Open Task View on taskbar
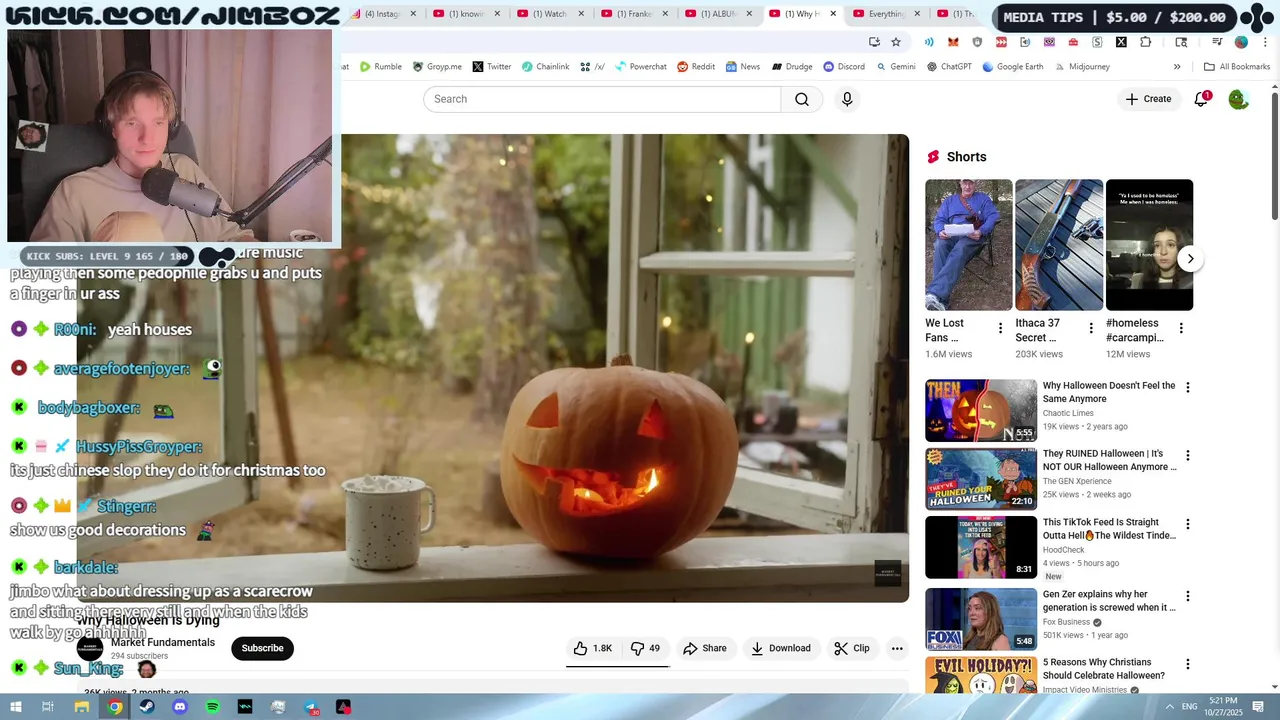The width and height of the screenshot is (1280, 720). (47, 707)
